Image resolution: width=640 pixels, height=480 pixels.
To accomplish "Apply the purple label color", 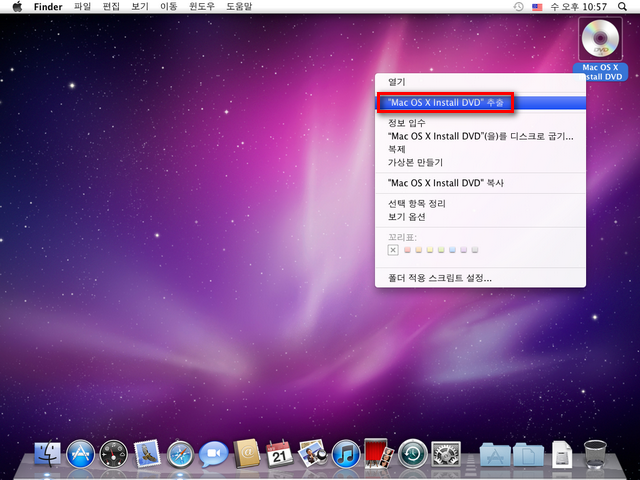I will tap(463, 249).
